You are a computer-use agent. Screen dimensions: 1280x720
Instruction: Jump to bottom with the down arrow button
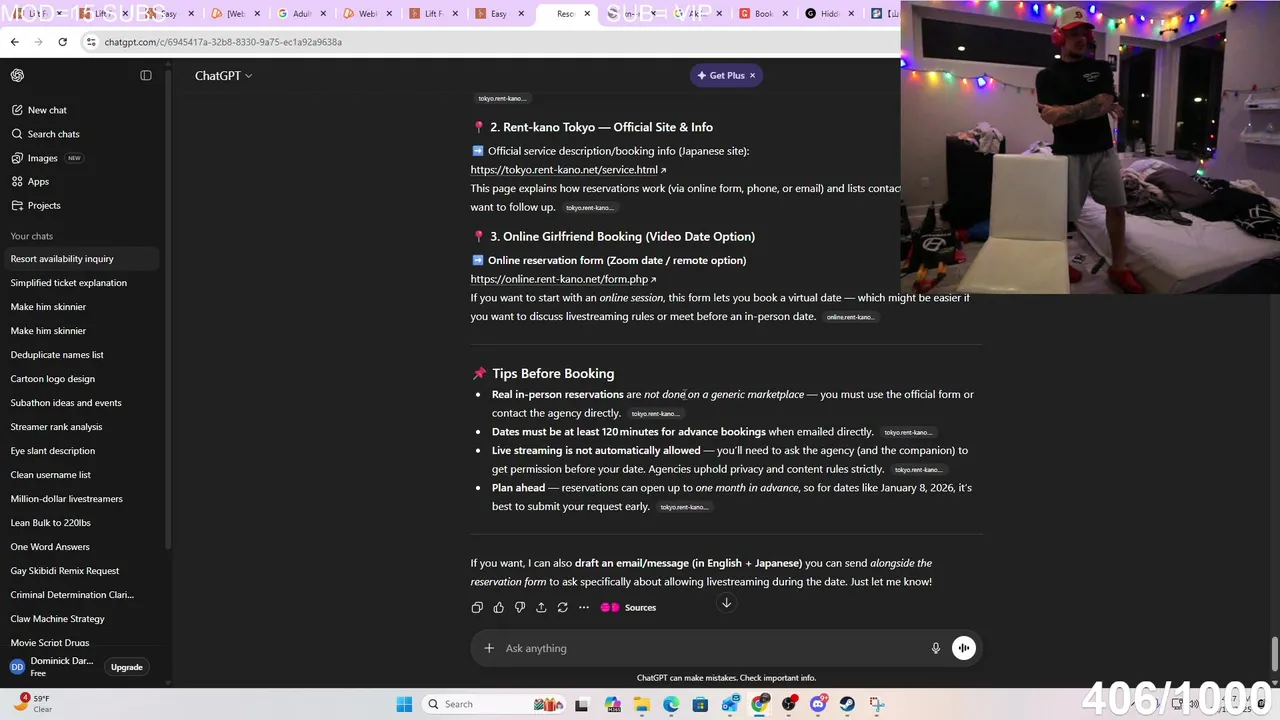click(x=727, y=603)
